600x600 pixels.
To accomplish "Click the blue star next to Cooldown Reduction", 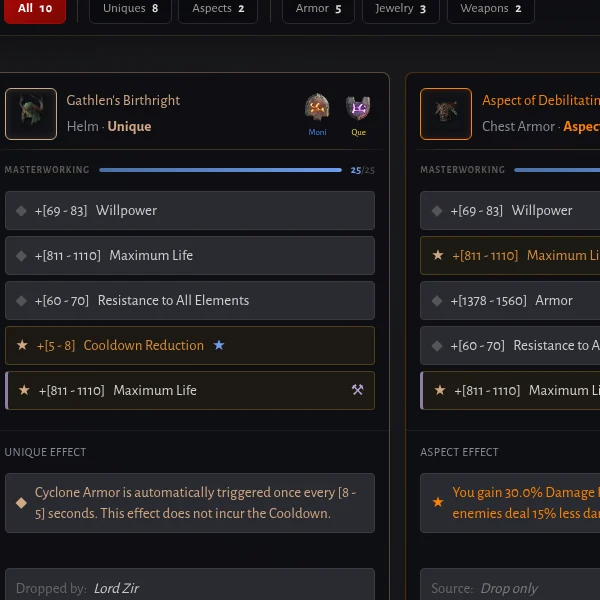I will coord(219,345).
